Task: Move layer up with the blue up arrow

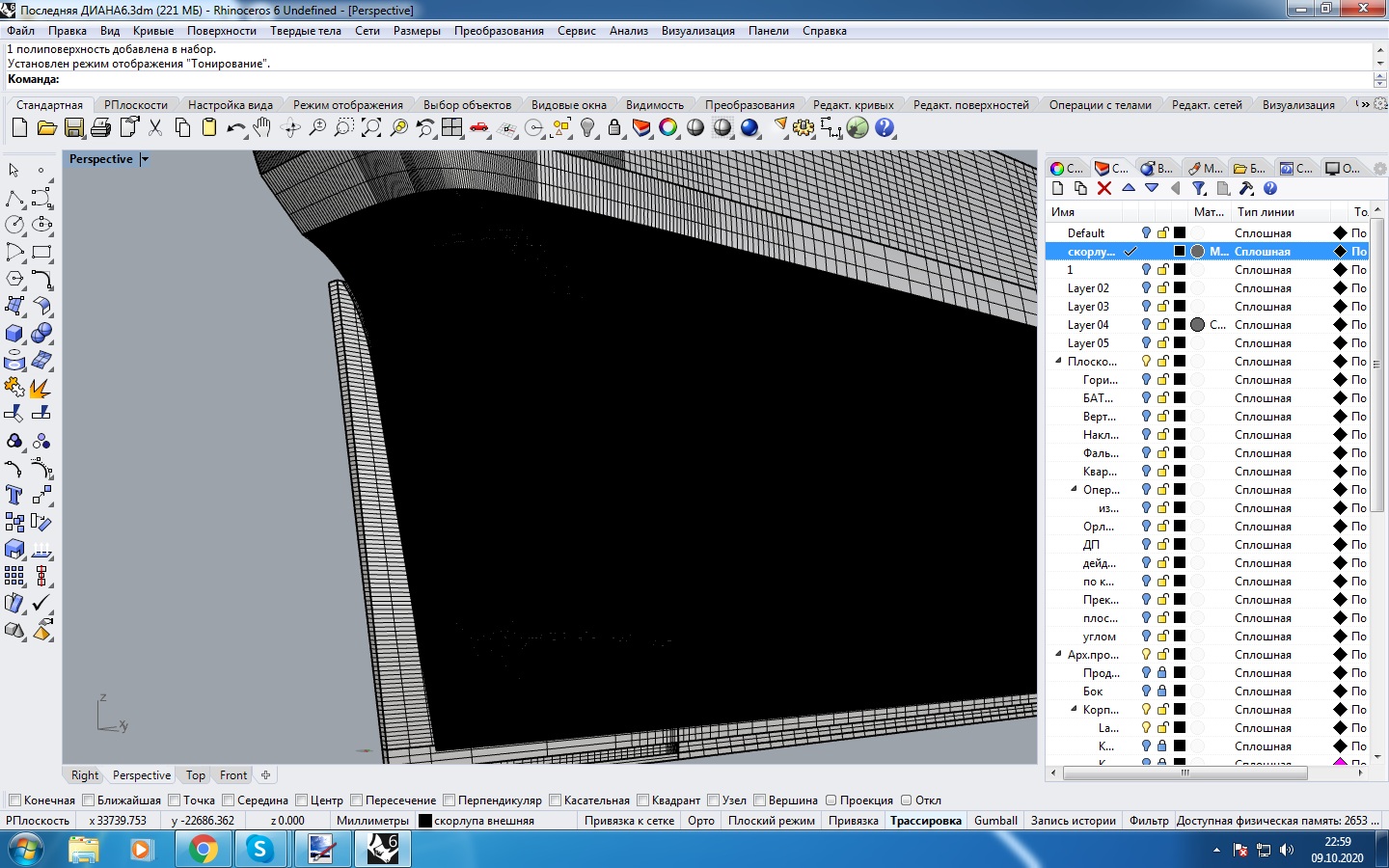Action: 1129,188
